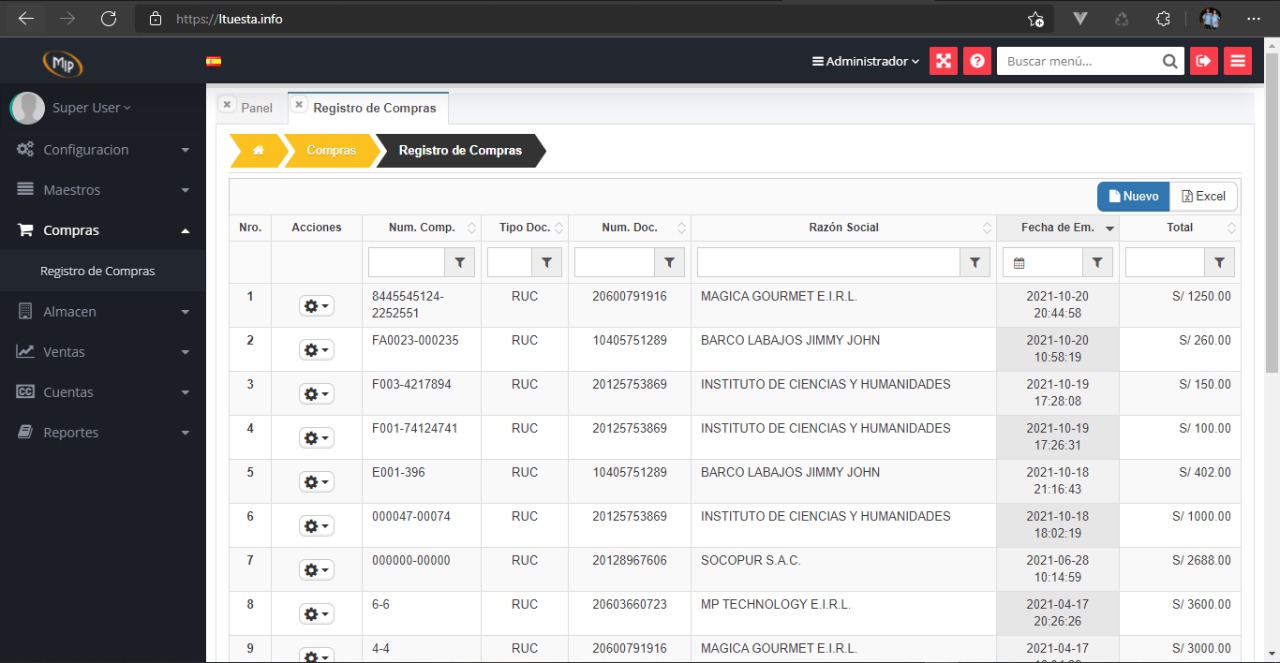1280x663 pixels.
Task: Click the Num. Doc. filter input
Action: point(615,262)
